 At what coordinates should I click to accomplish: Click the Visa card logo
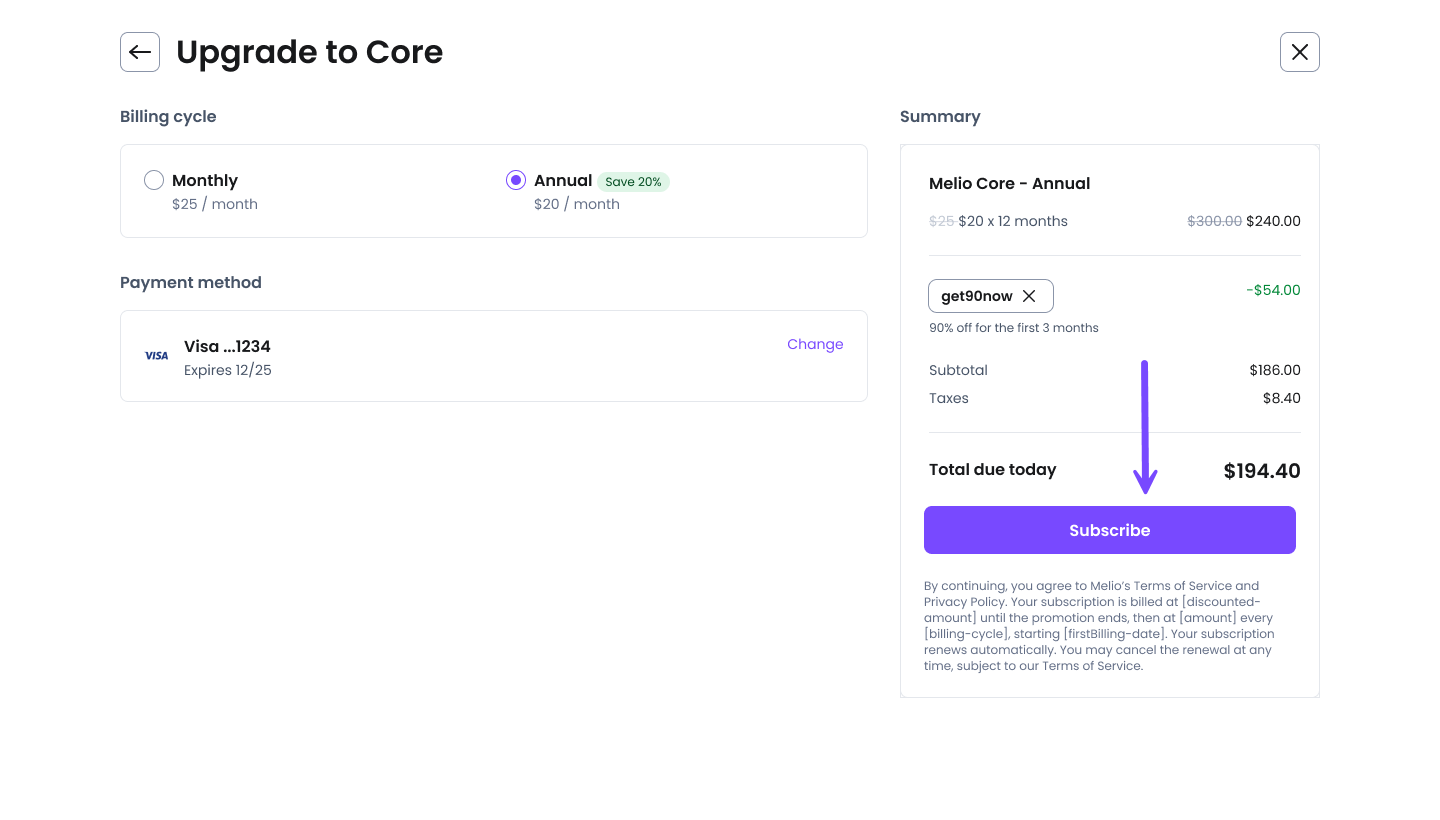click(x=157, y=356)
